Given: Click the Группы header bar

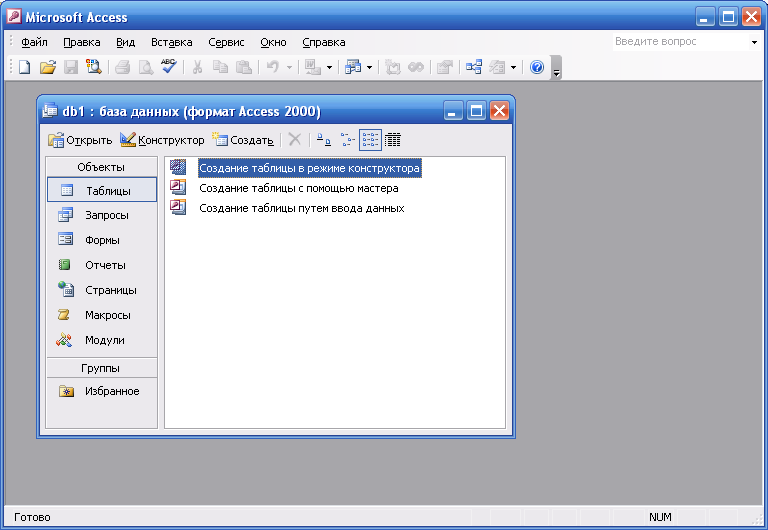Looking at the screenshot, I should pyautogui.click(x=102, y=368).
